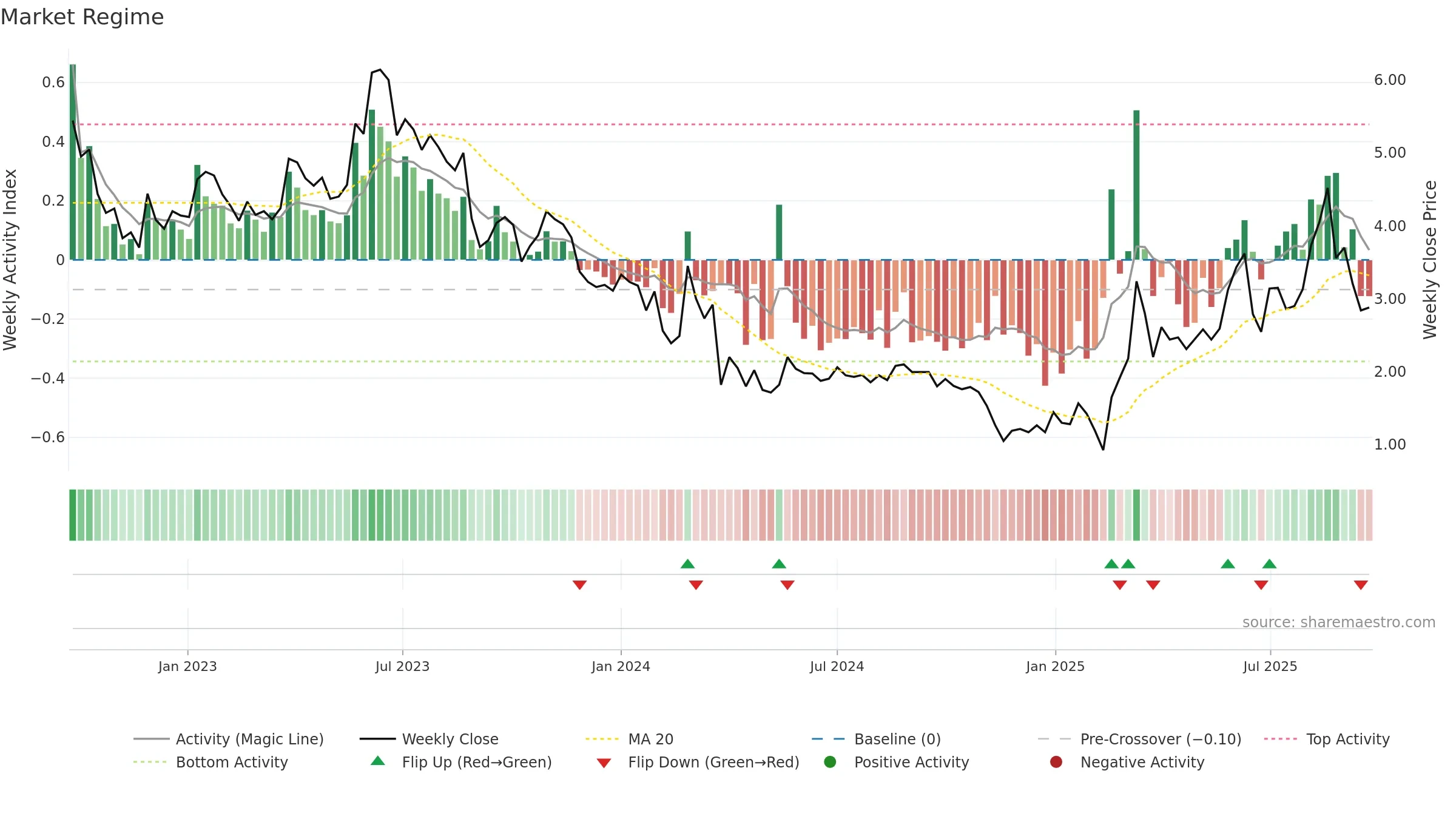This screenshot has height=819, width=1456.
Task: Toggle the Activity (Magic Line) legend entry
Action: [229, 739]
